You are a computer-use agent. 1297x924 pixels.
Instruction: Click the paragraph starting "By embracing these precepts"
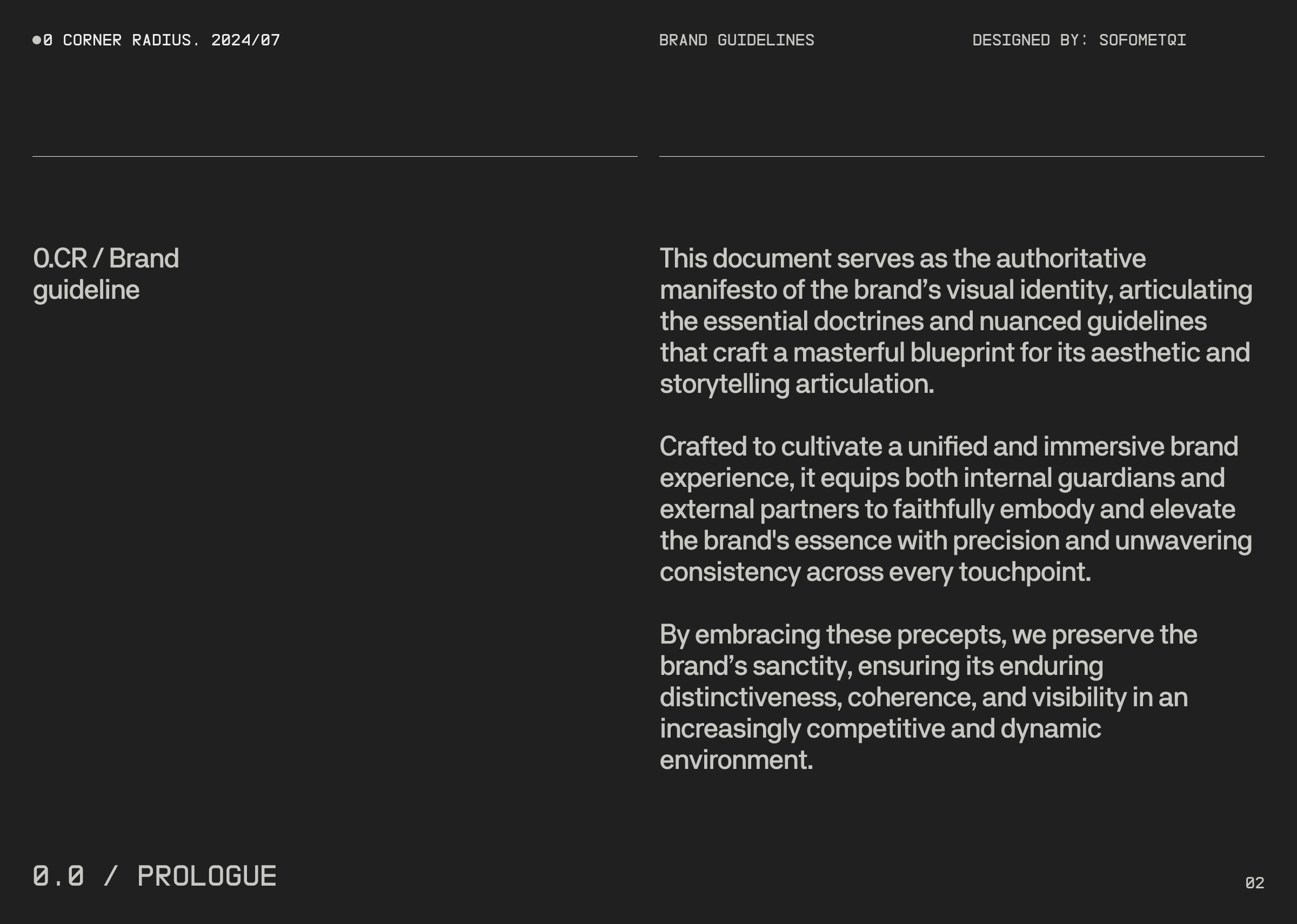pos(933,697)
